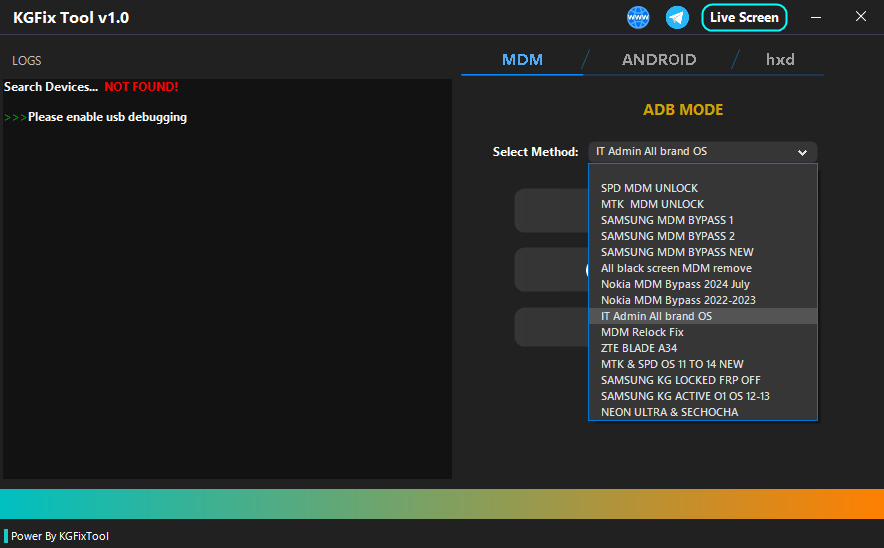
Task: Select Nokia MDM Bypass 2022-2023
Action: coord(678,300)
